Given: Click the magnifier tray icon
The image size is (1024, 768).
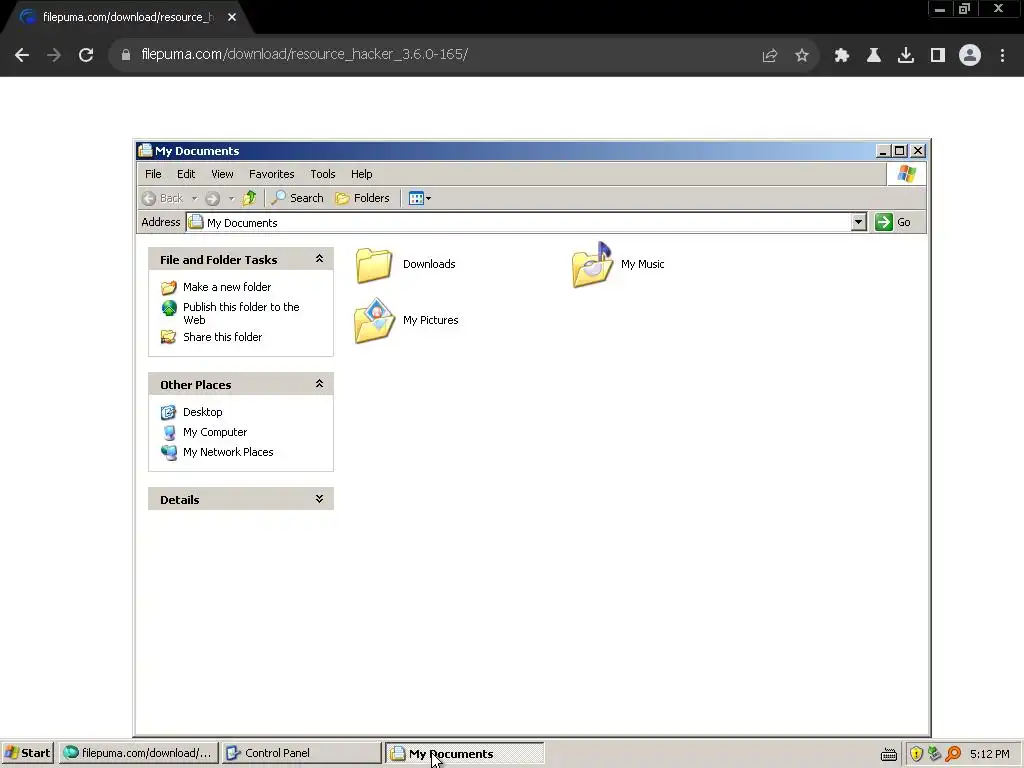Looking at the screenshot, I should point(953,754).
